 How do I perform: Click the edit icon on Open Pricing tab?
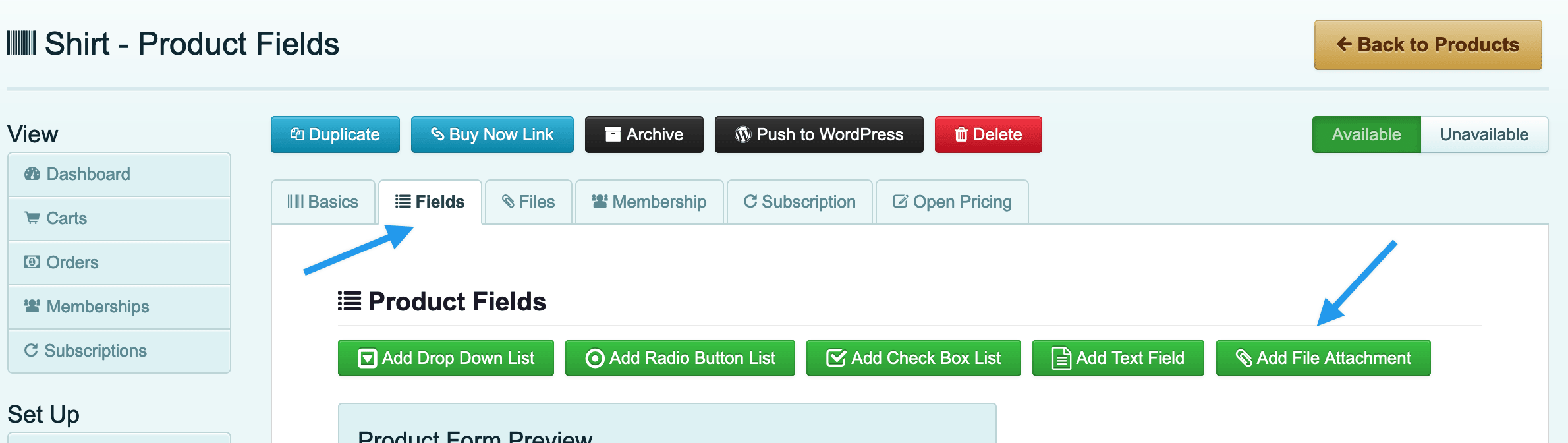(x=901, y=201)
